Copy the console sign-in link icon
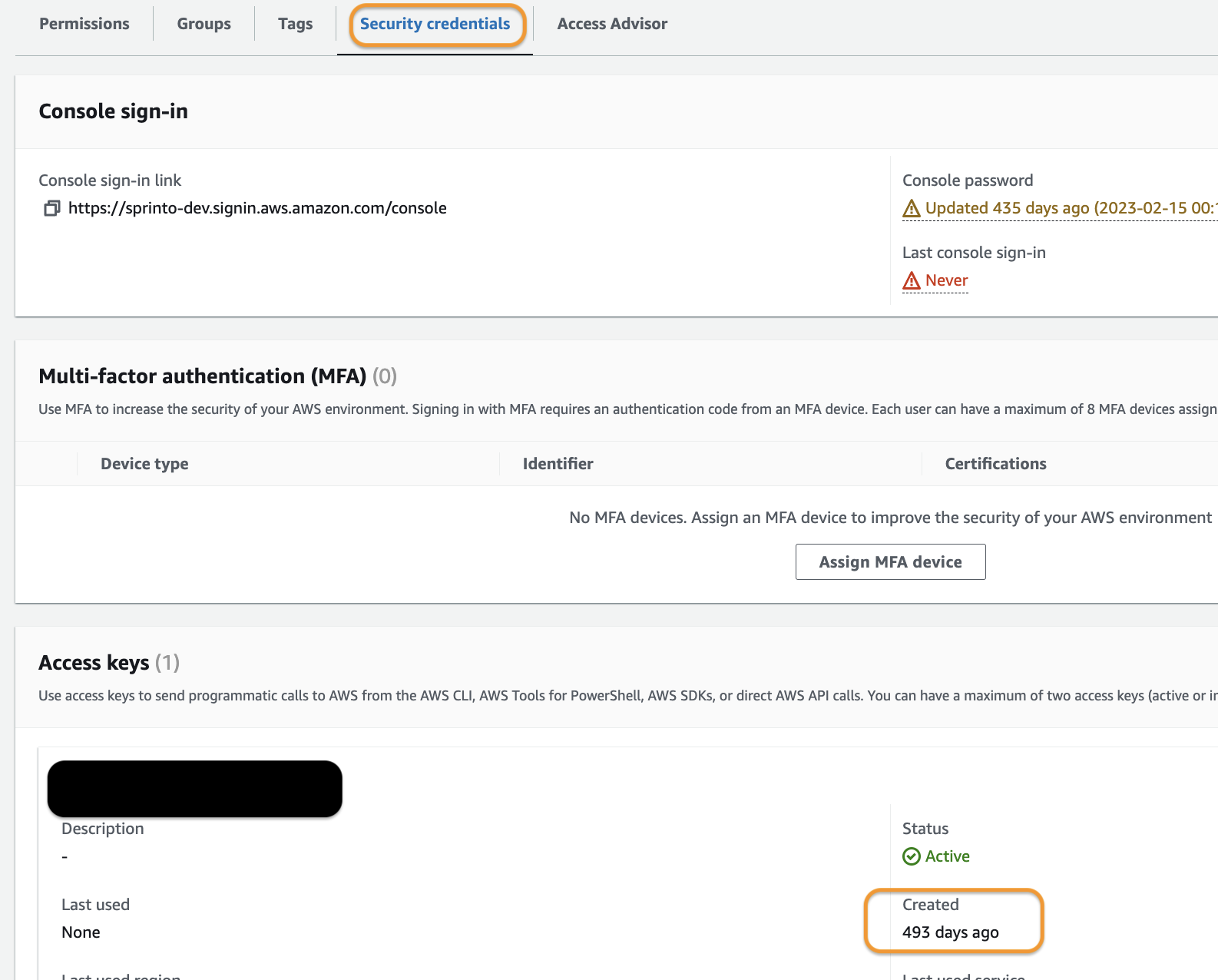This screenshot has width=1218, height=980. click(51, 208)
